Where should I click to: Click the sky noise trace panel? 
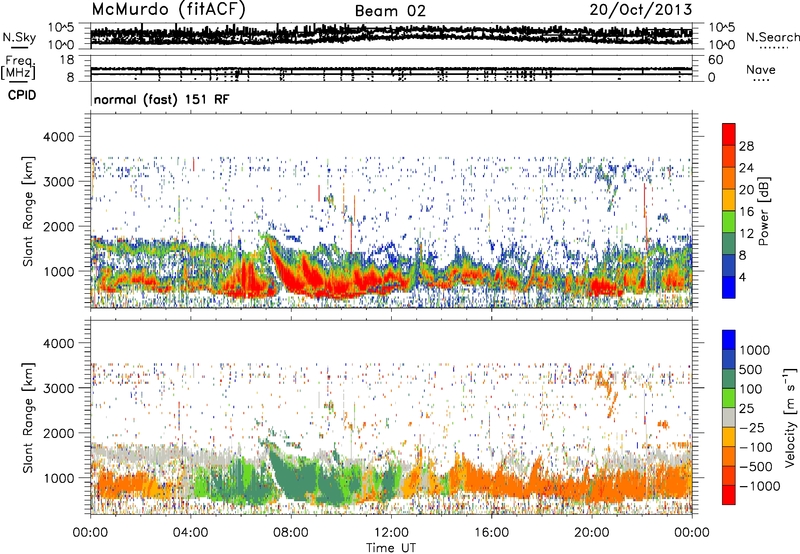pyautogui.click(x=391, y=36)
